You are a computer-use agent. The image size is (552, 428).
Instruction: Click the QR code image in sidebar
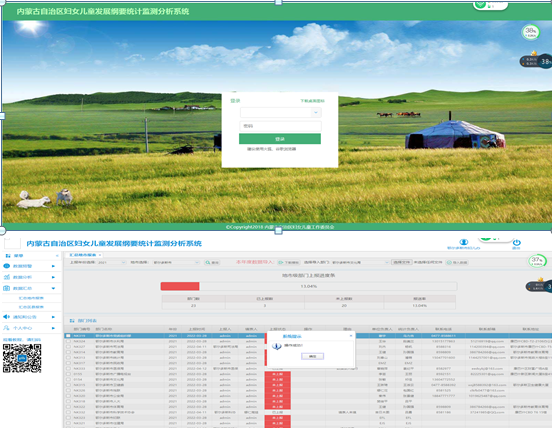[22, 358]
